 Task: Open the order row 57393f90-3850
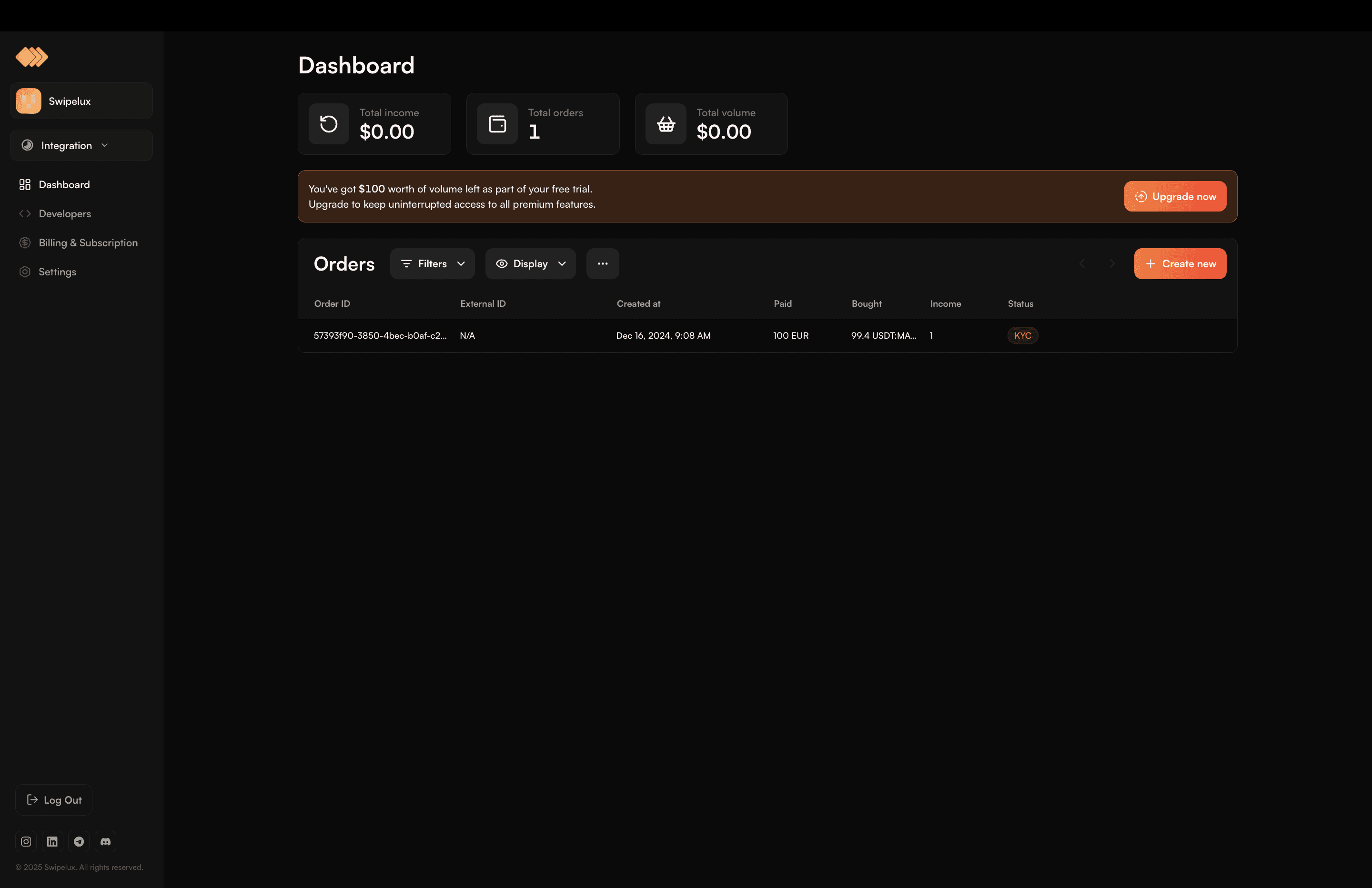(x=767, y=335)
